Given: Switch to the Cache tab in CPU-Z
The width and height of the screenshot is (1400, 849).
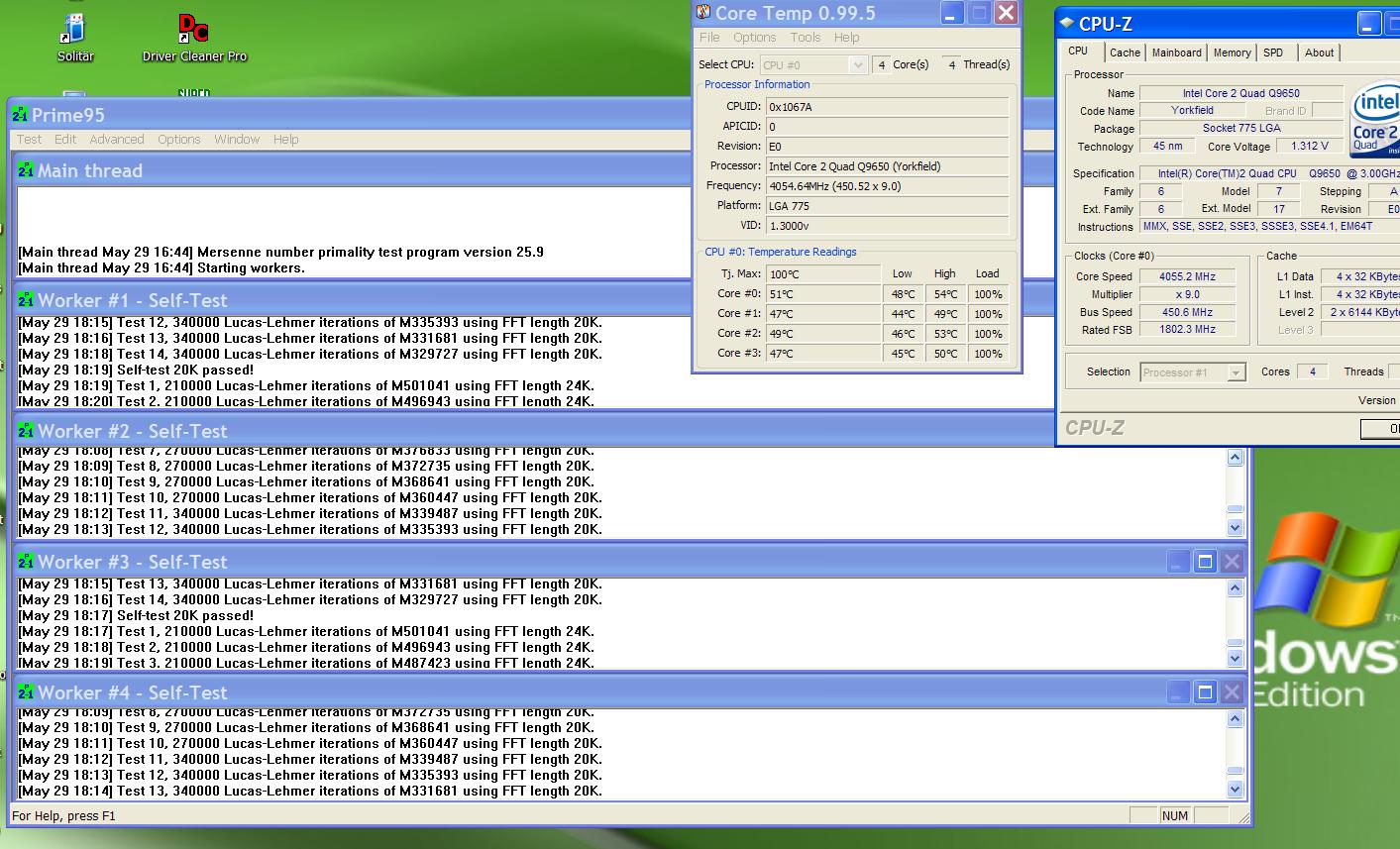Looking at the screenshot, I should [1125, 53].
